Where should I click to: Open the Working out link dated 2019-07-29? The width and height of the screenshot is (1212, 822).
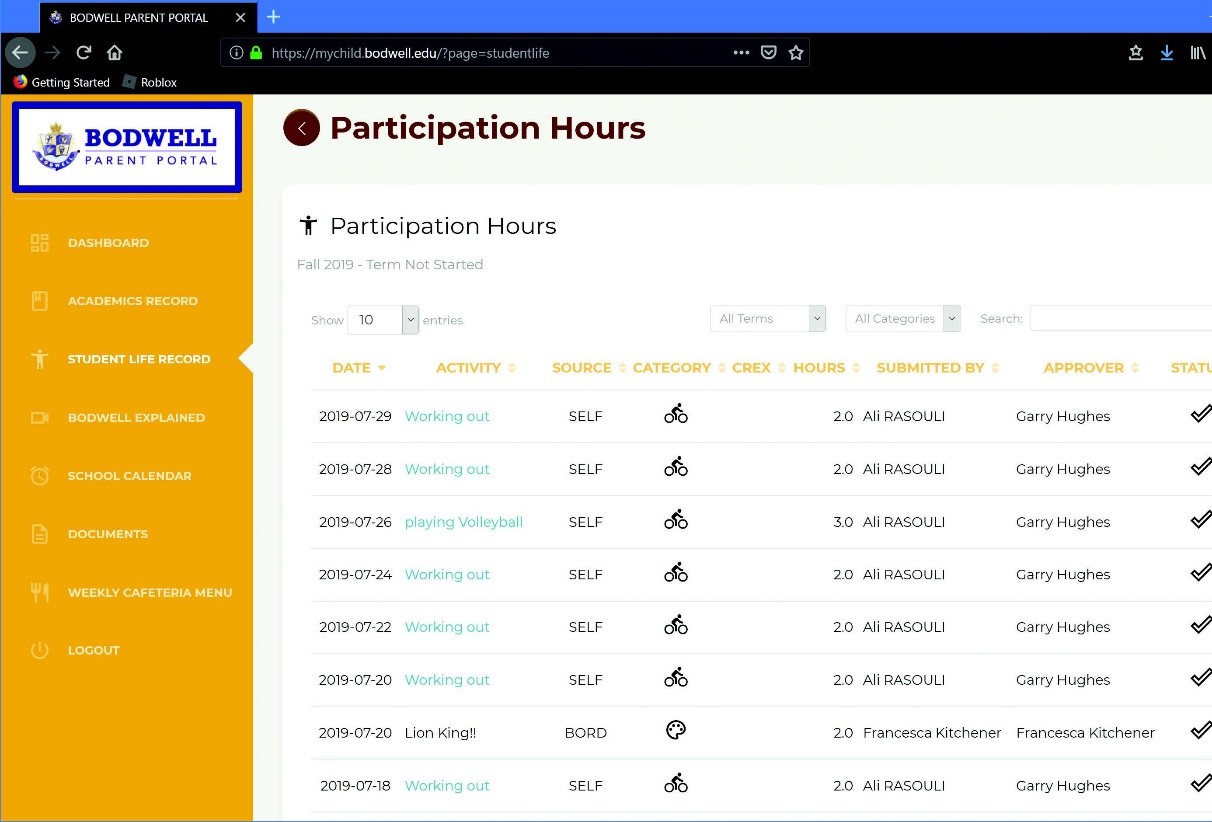pos(447,416)
